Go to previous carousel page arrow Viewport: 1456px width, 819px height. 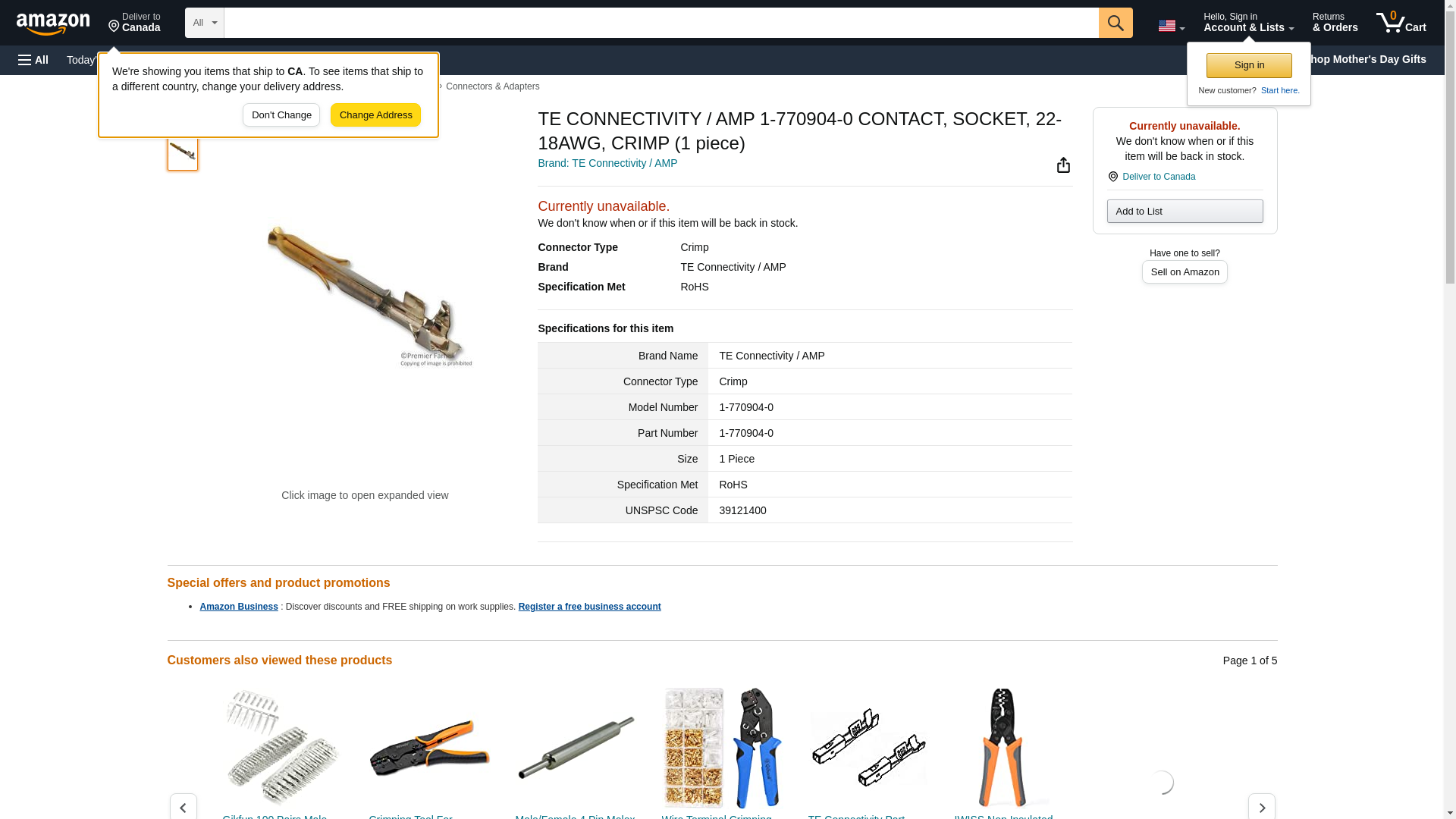[183, 807]
